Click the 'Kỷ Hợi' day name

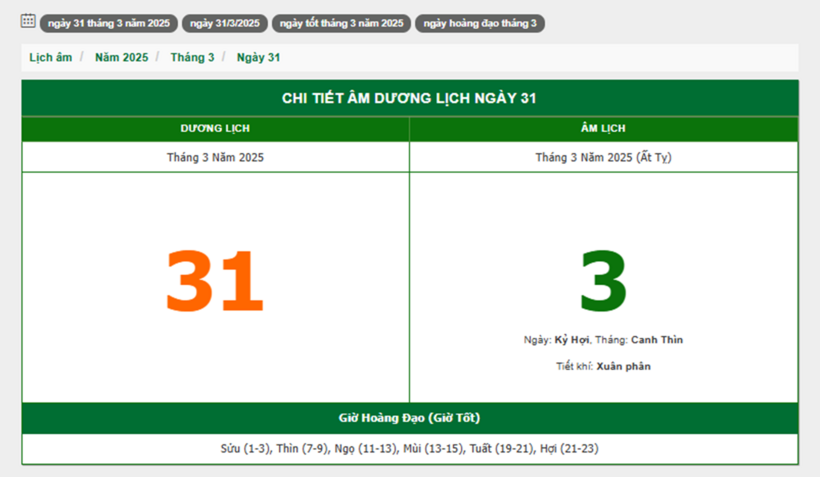tap(572, 340)
